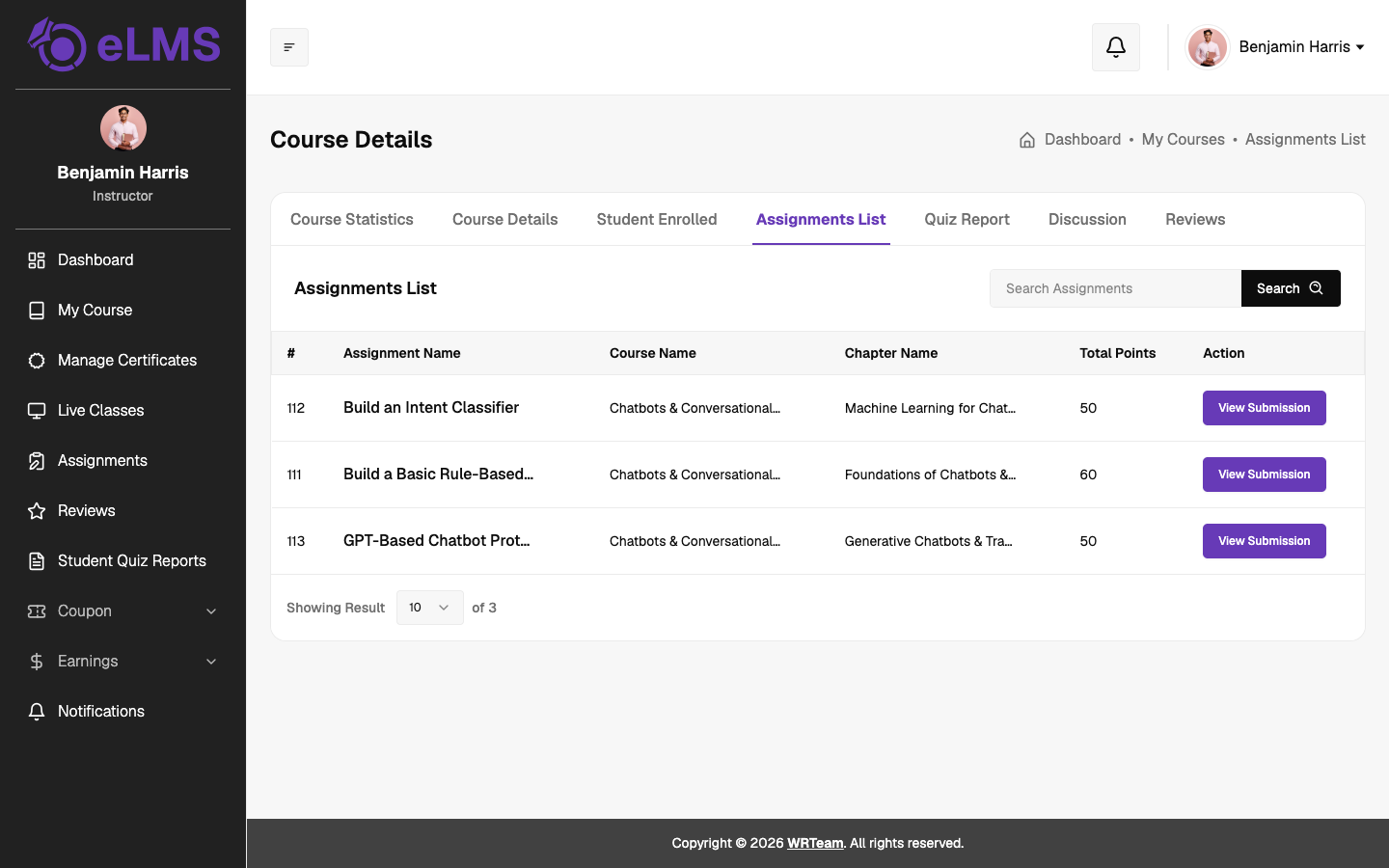
Task: Click the Coupon ticket icon
Action: (x=37, y=611)
